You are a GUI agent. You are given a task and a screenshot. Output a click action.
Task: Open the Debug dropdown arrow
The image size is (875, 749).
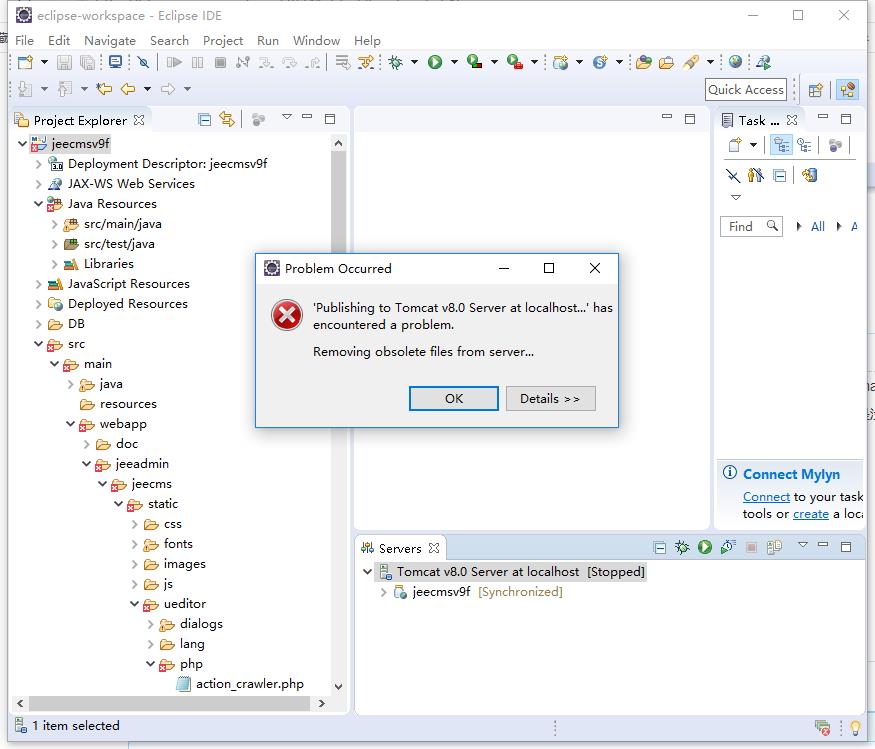(x=414, y=62)
